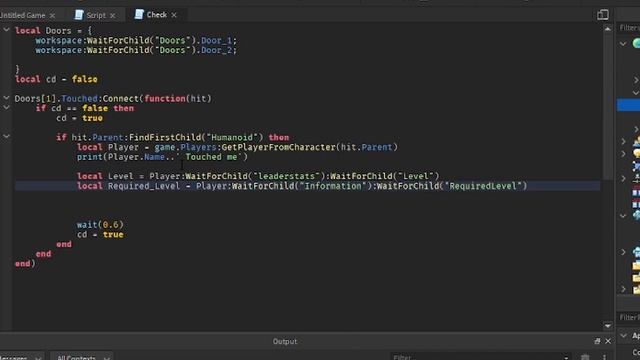Click the string "RequiredLevel" in the code

483,186
